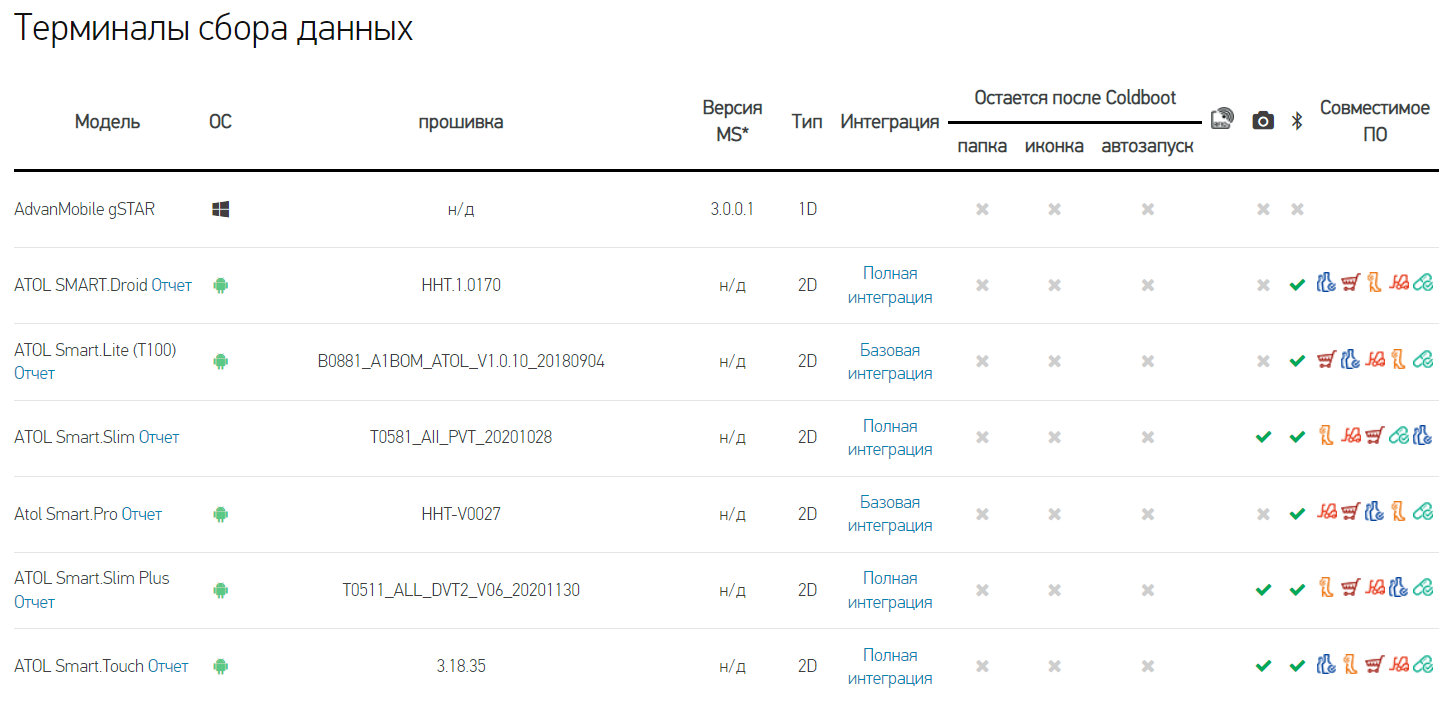Open Базовая интеграция link for Atol Smart.Pro

tap(890, 514)
